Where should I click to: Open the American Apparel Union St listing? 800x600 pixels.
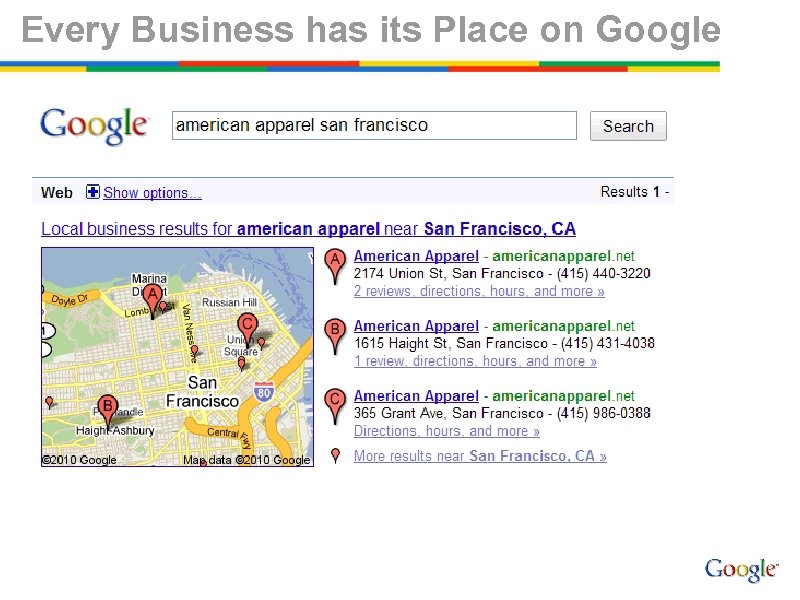tap(416, 255)
